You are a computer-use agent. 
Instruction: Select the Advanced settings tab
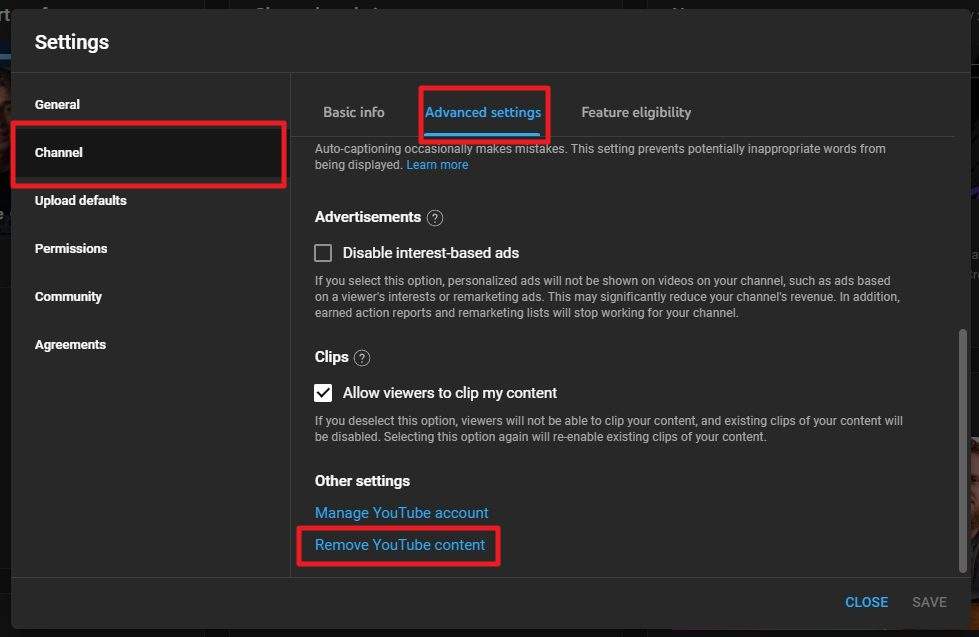483,112
